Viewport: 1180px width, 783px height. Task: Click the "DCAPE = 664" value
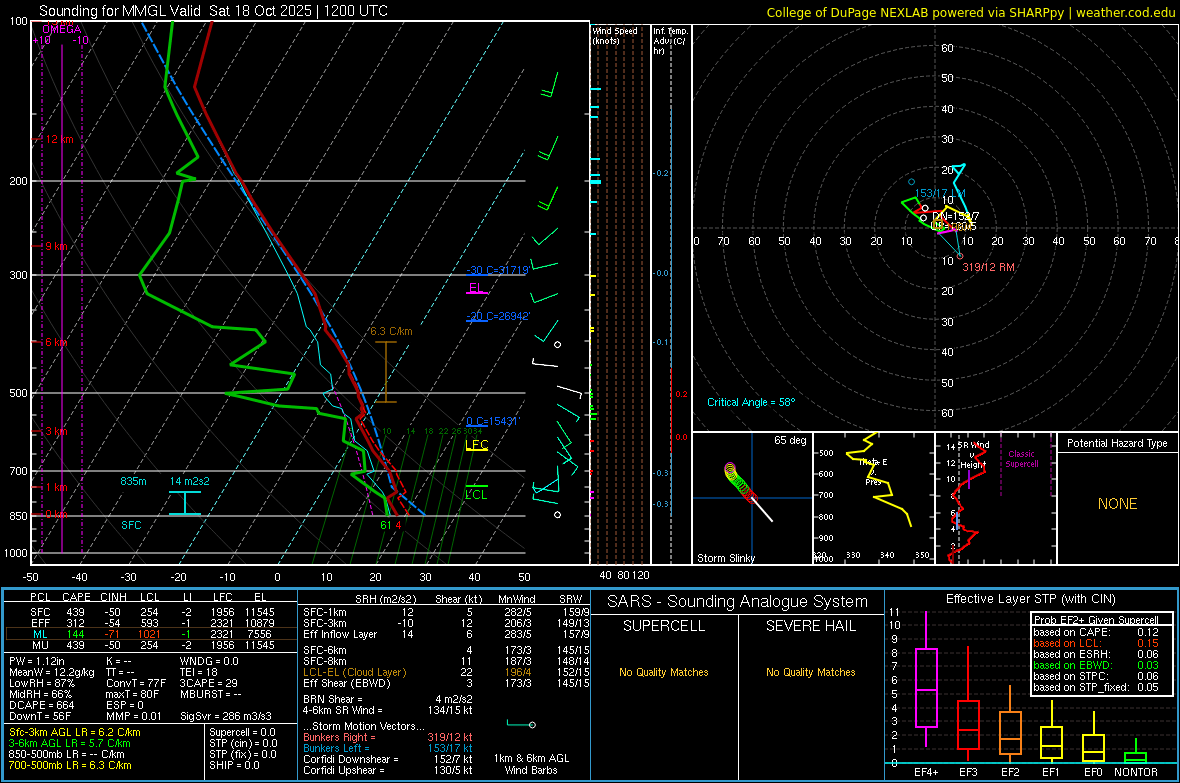pos(41,705)
